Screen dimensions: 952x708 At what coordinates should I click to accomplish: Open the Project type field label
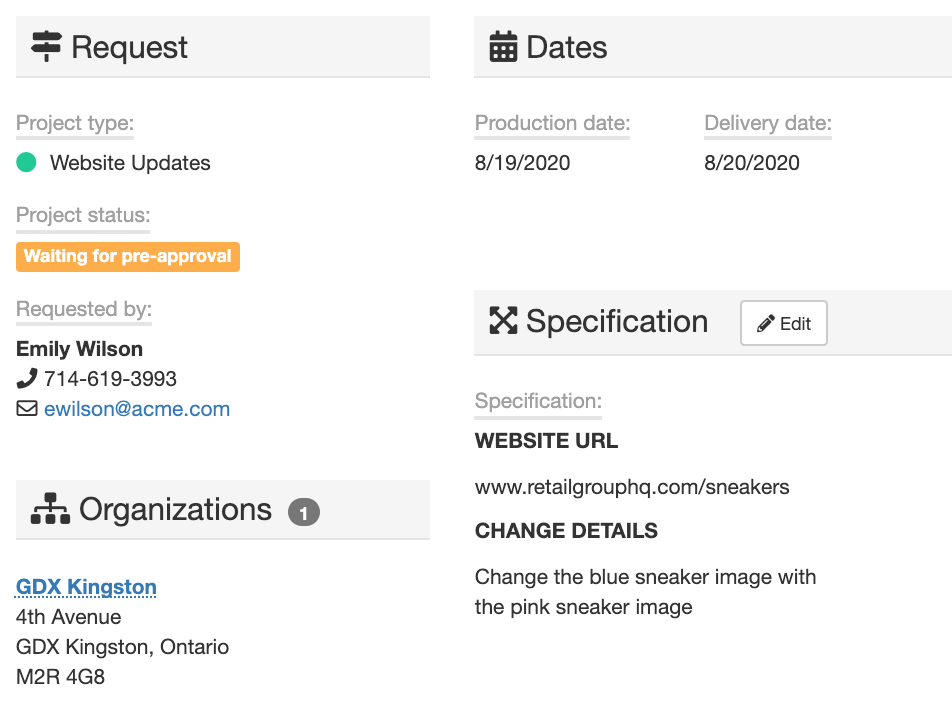[x=74, y=123]
